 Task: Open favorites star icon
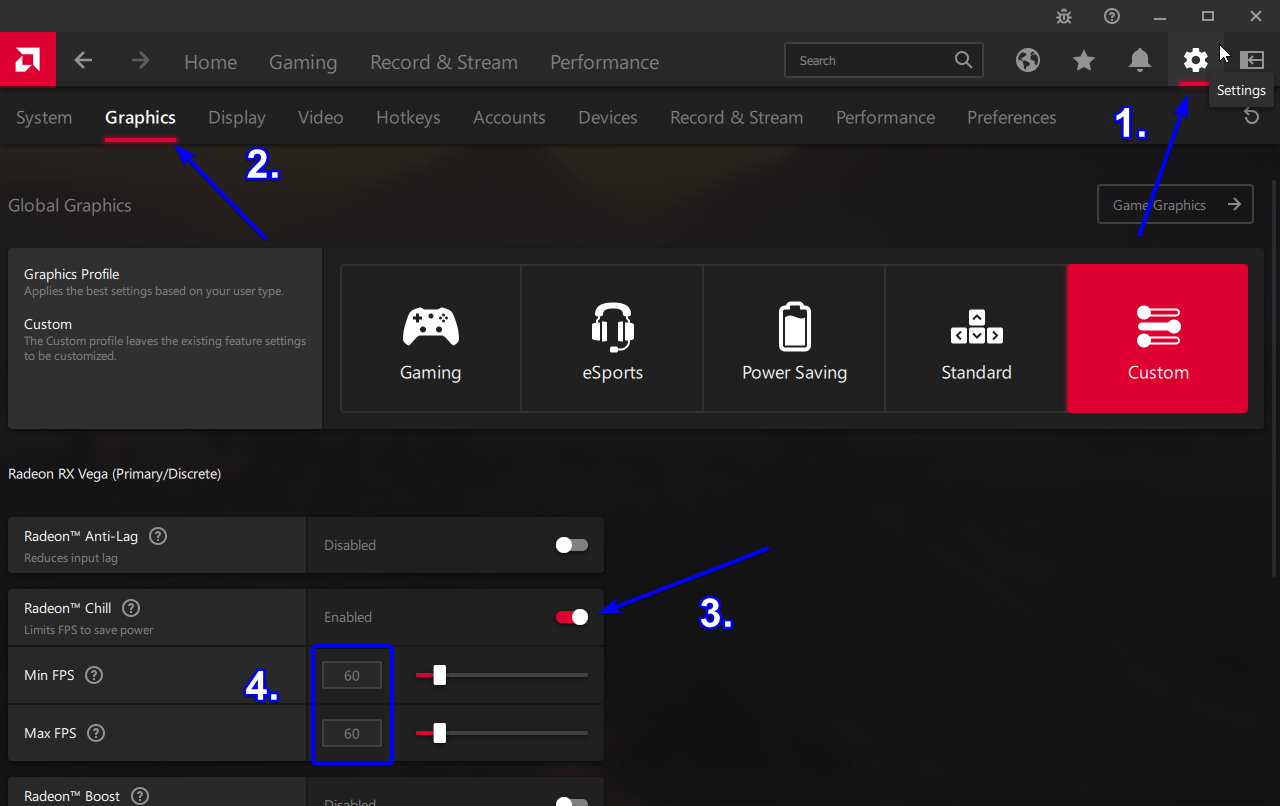1083,61
